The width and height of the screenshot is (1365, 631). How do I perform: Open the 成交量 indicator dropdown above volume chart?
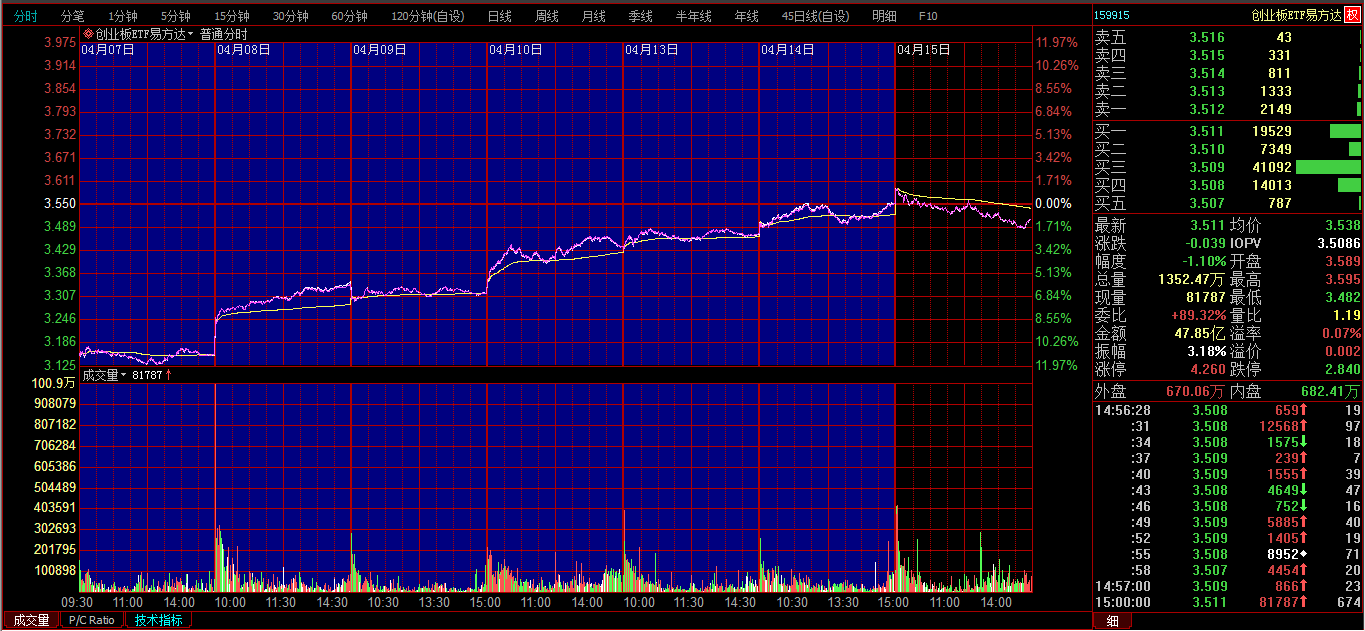124,376
